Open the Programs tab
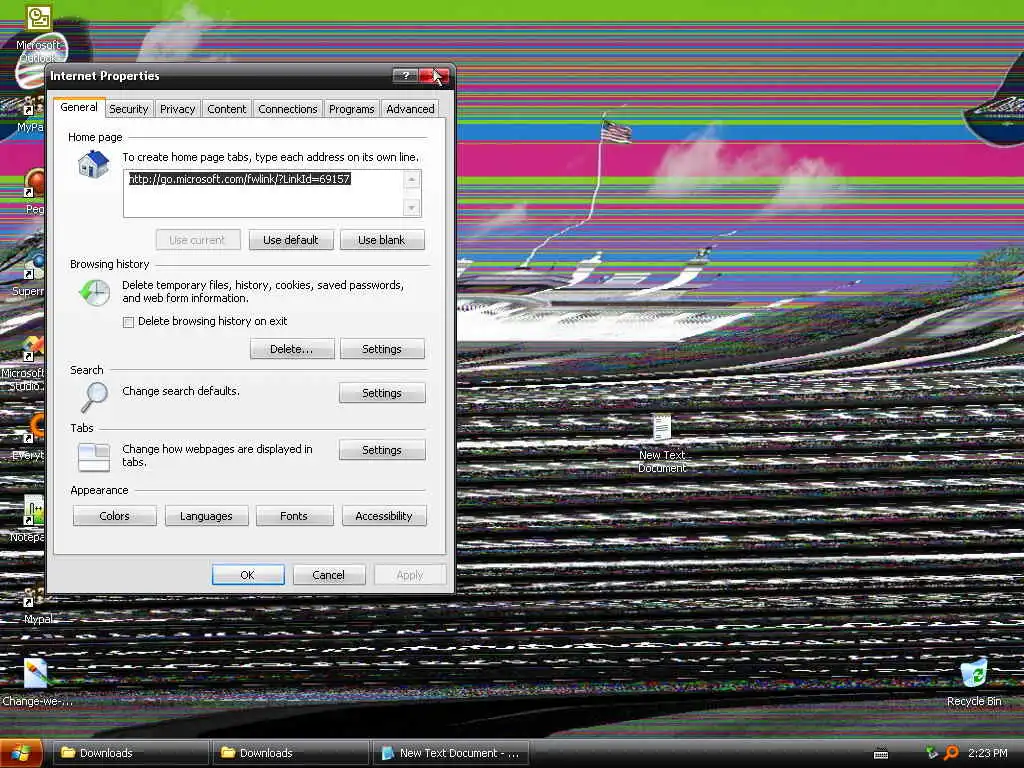The width and height of the screenshot is (1024, 768). tap(351, 109)
